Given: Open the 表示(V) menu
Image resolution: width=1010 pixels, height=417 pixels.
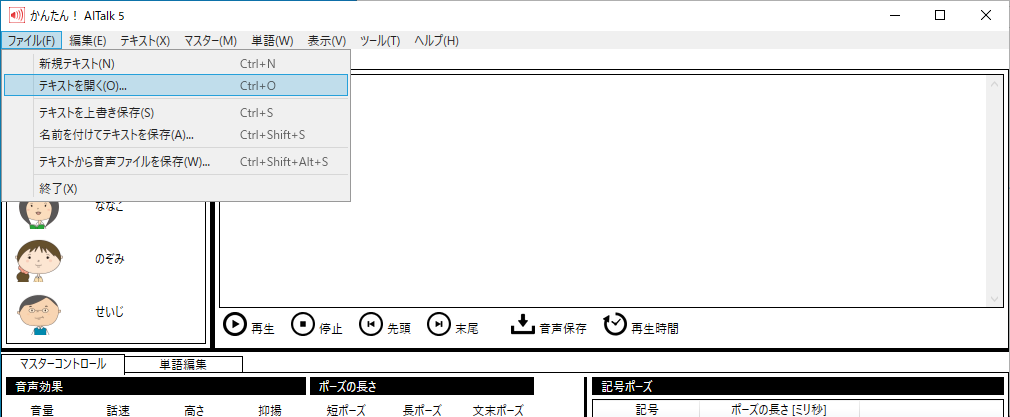Looking at the screenshot, I should click(327, 41).
